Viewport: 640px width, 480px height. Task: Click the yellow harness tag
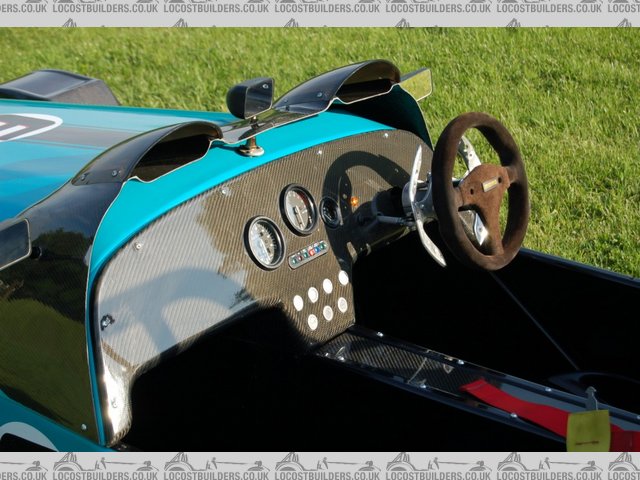point(588,430)
